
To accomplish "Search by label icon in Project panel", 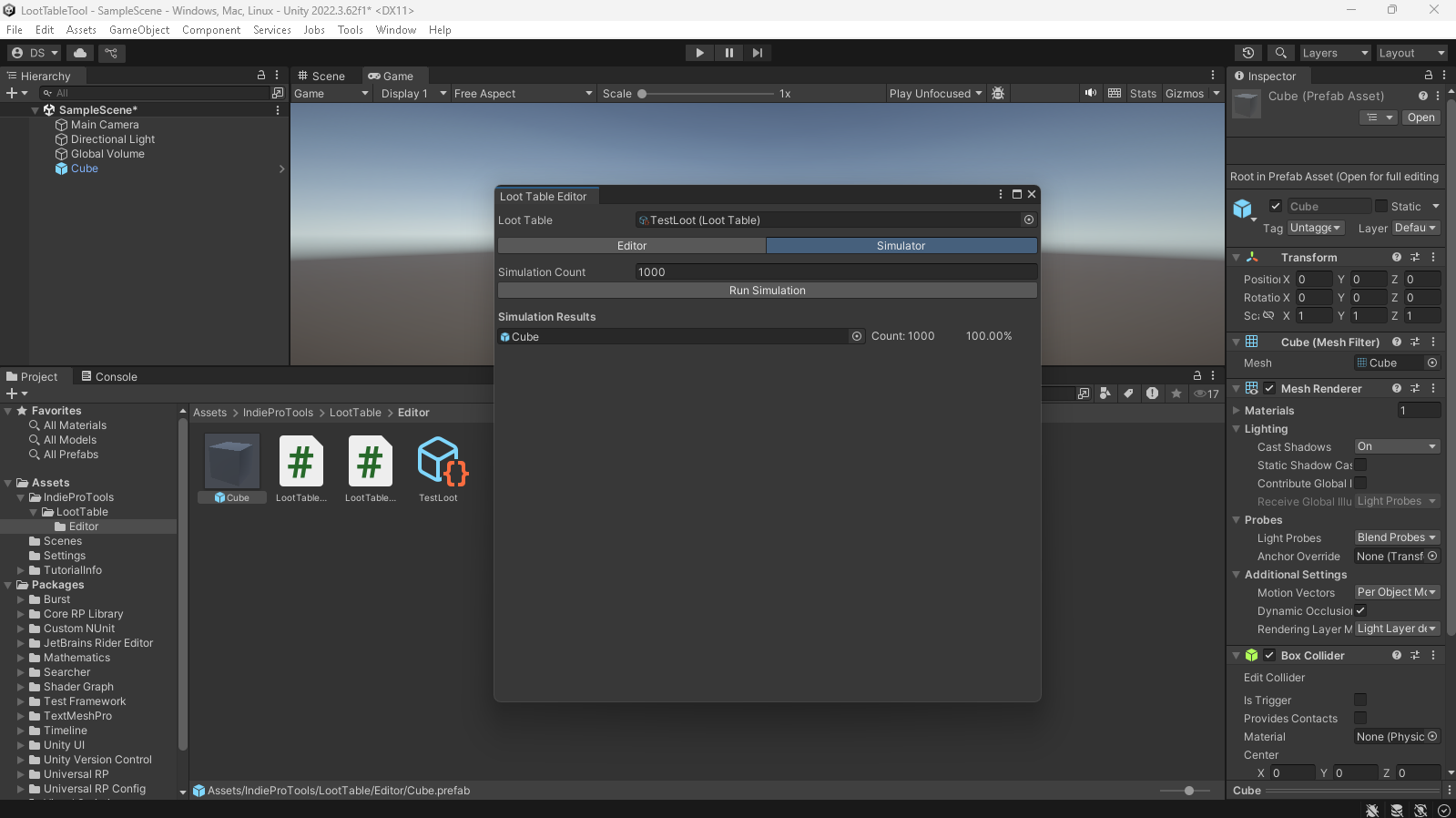I will 1128,394.
